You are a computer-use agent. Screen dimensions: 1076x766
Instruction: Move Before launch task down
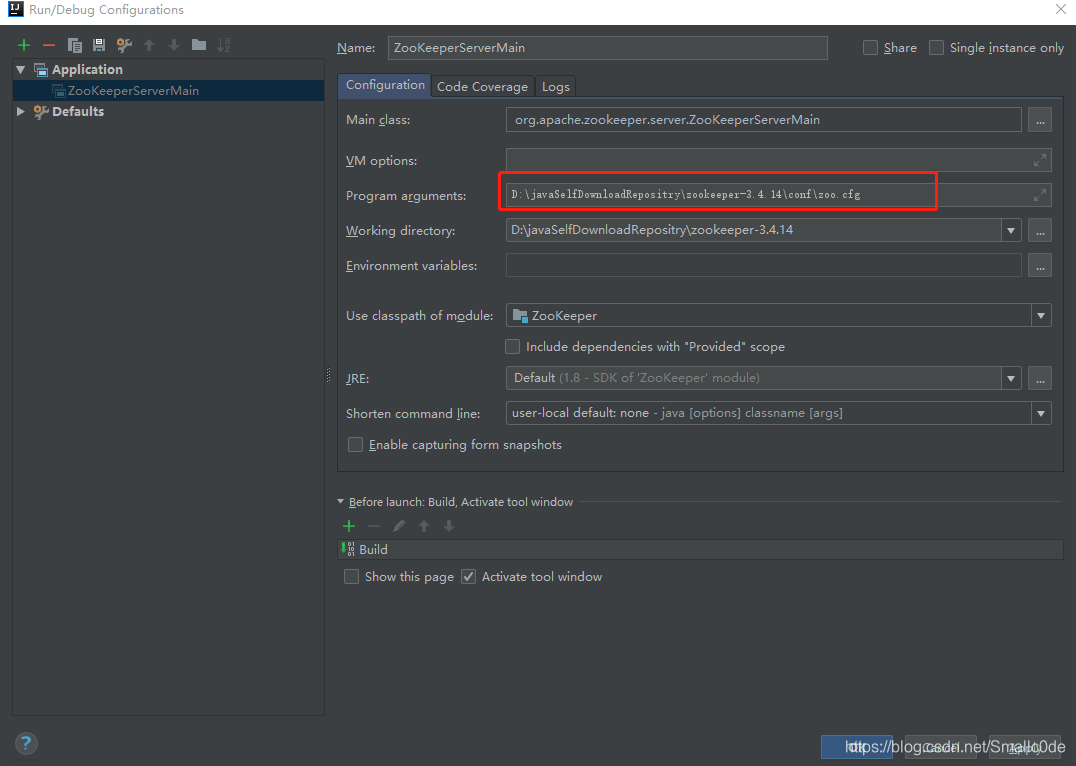[449, 526]
